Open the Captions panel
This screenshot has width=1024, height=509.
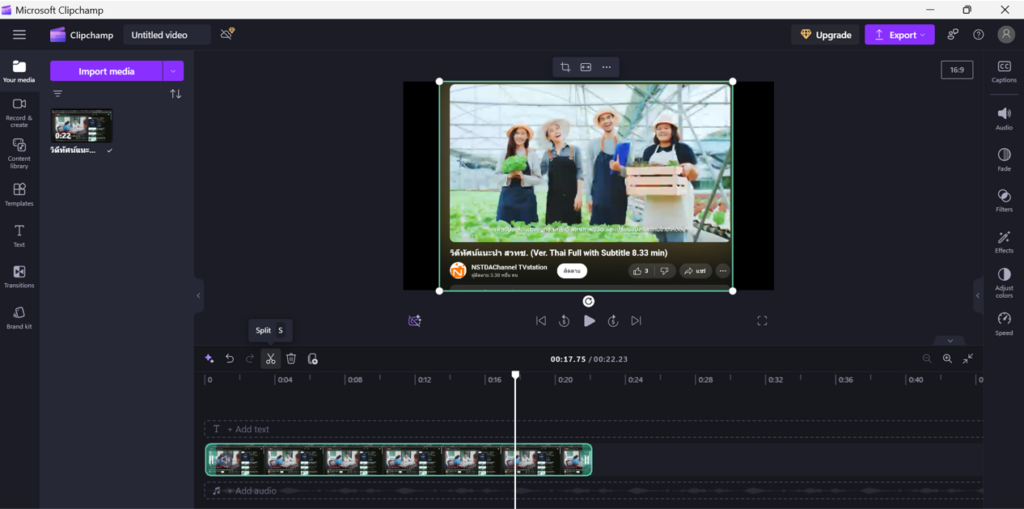click(x=1004, y=71)
